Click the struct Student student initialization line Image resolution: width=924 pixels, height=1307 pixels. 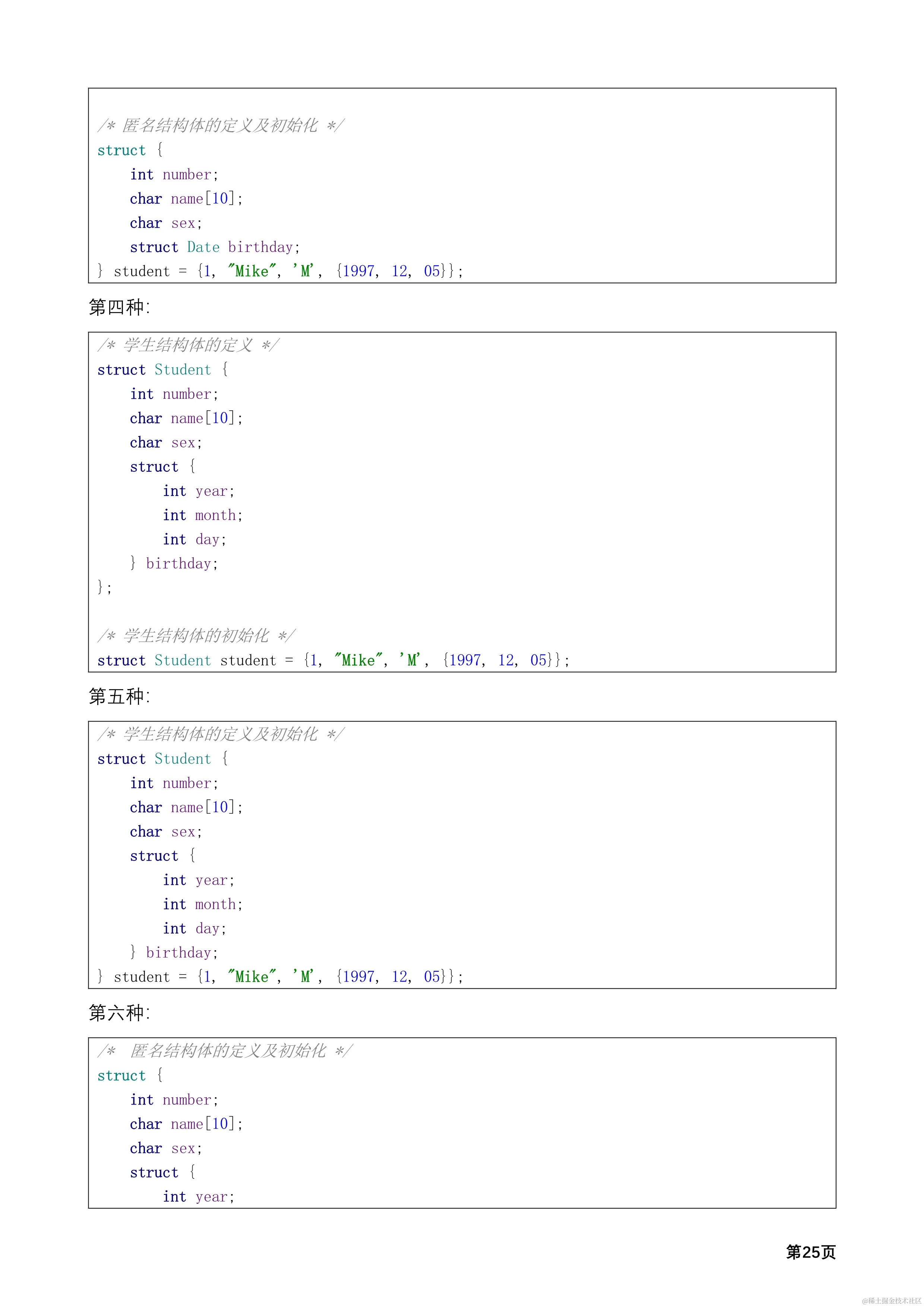pyautogui.click(x=333, y=660)
